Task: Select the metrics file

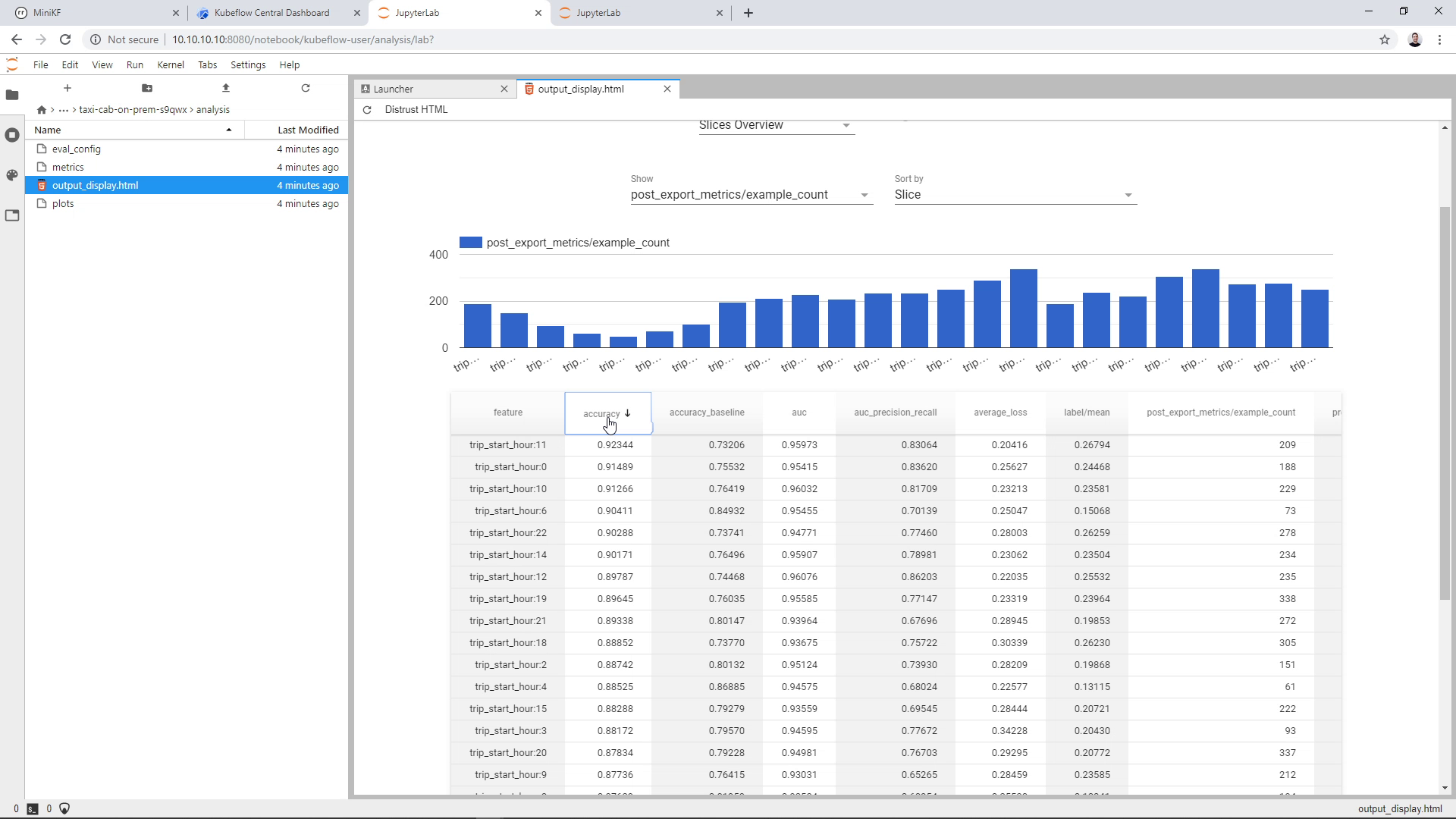Action: [x=187, y=168]
